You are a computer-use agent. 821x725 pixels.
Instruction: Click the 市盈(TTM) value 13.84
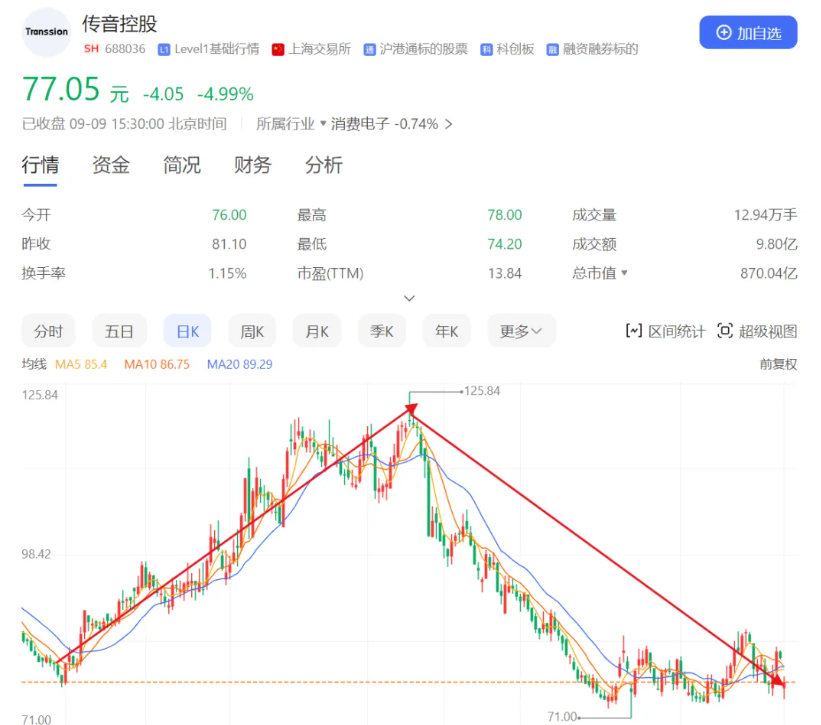tap(505, 274)
